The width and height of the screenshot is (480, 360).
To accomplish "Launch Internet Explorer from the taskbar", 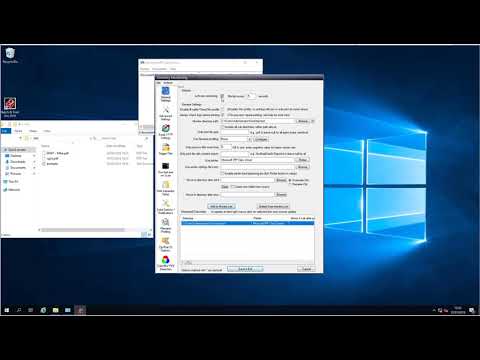I will [43, 310].
